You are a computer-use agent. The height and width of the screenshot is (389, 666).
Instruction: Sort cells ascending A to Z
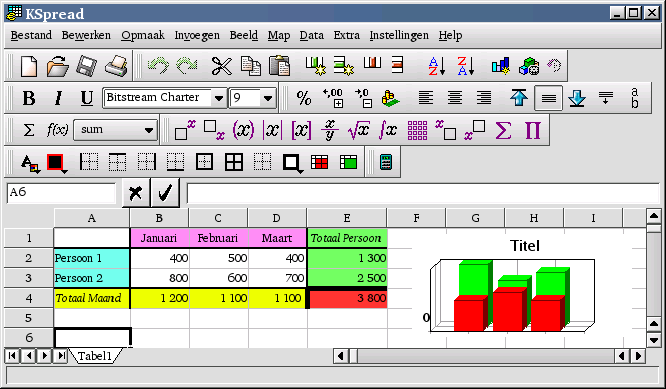click(x=436, y=66)
